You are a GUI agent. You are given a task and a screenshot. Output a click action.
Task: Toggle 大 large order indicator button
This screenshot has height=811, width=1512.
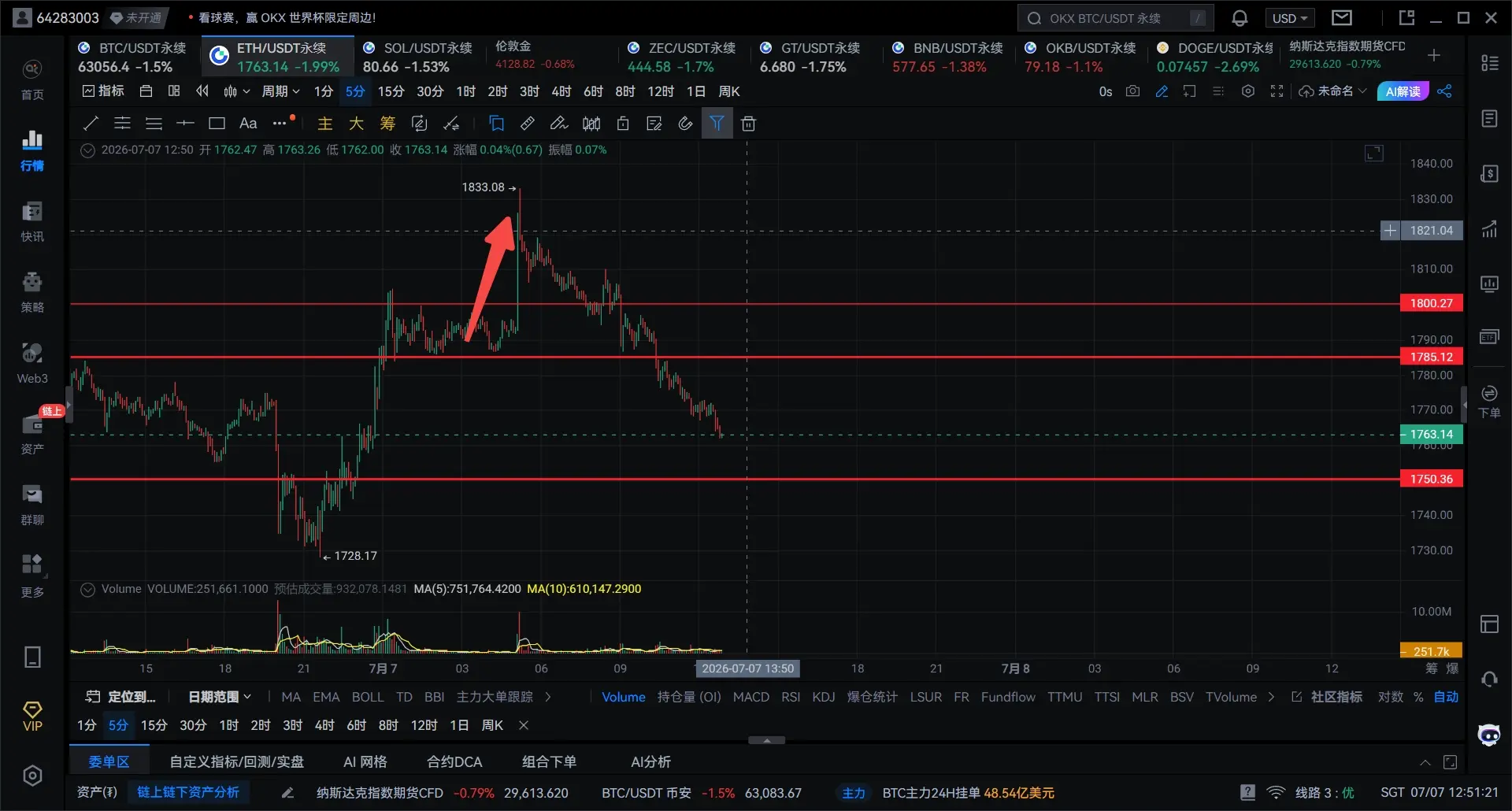tap(356, 123)
